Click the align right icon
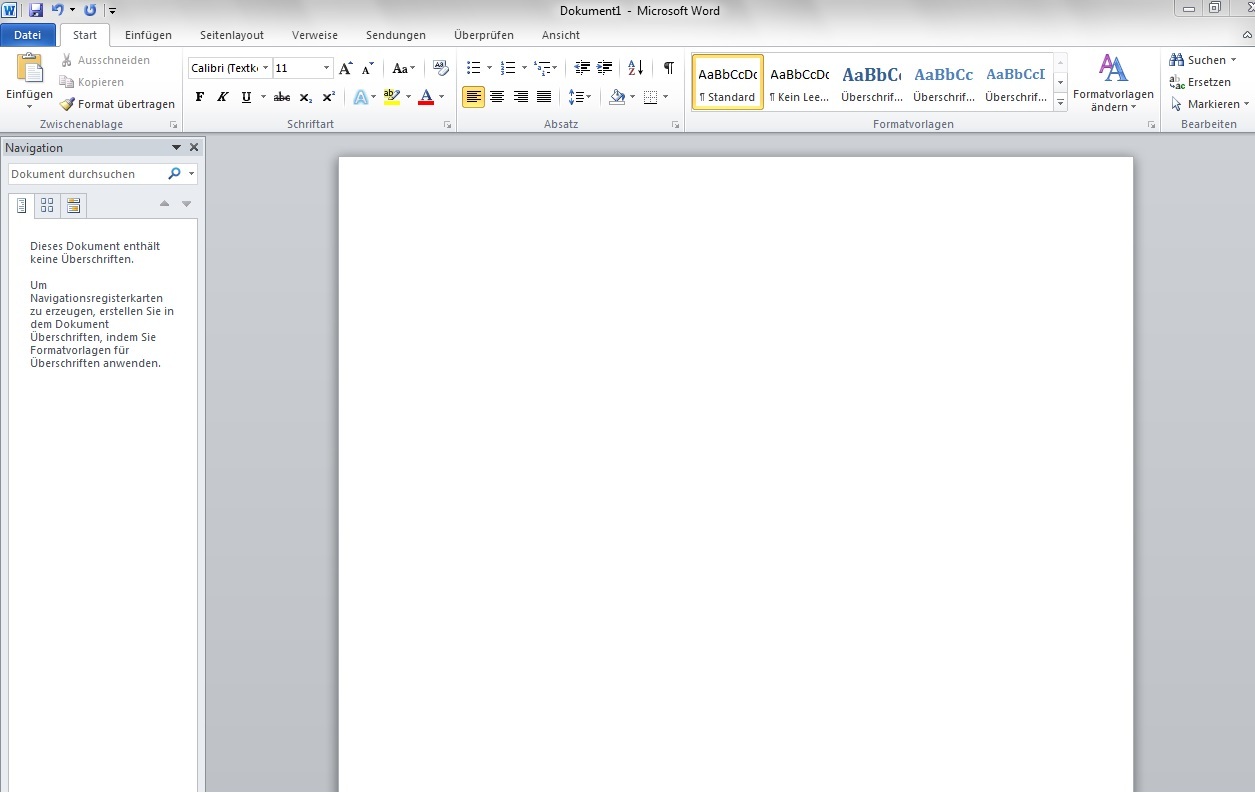This screenshot has height=793, width=1255. coord(520,97)
